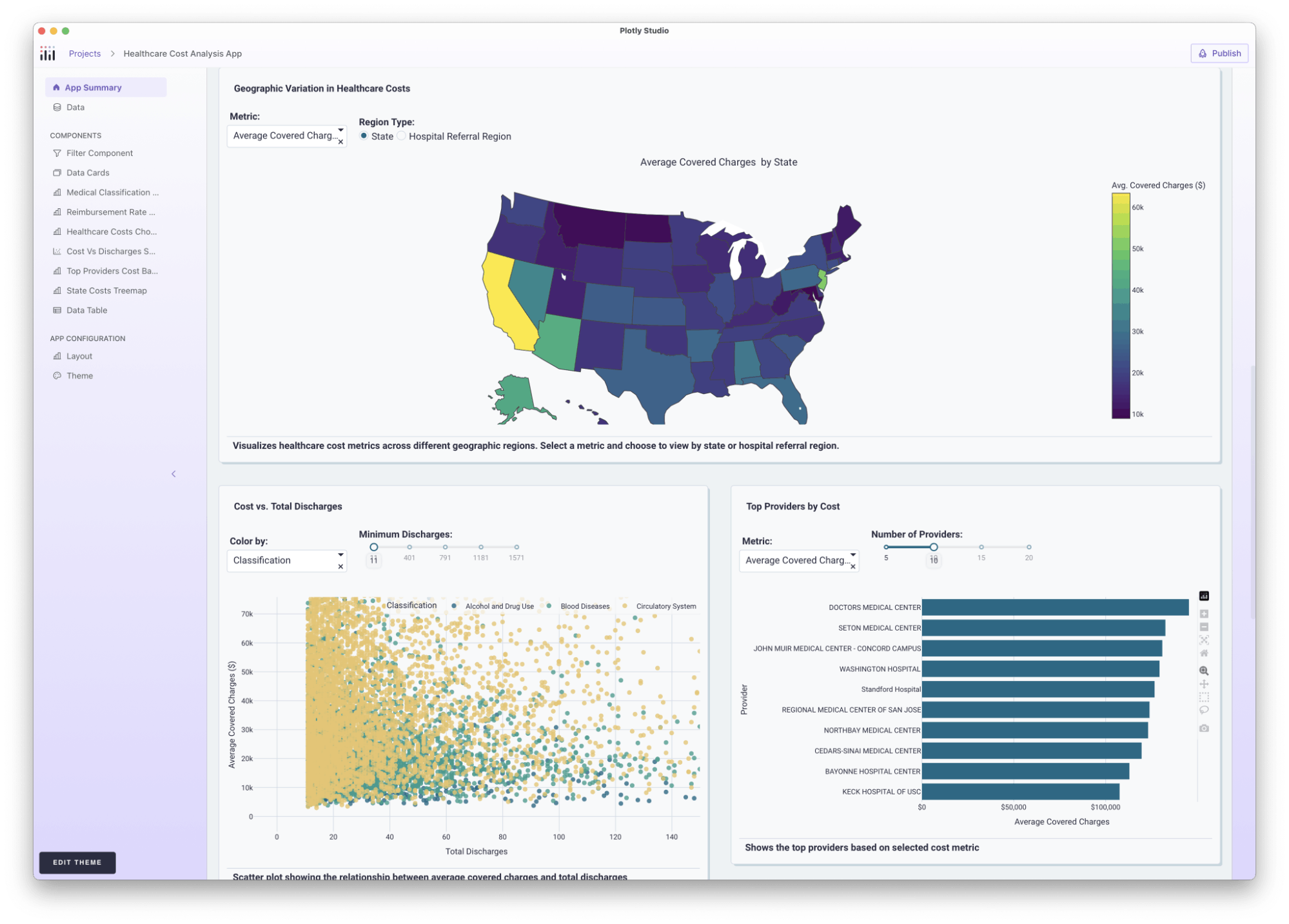Toggle Alcohol and Drug Use legend entry
Viewport: 1289px width, 924px height.
[493, 606]
